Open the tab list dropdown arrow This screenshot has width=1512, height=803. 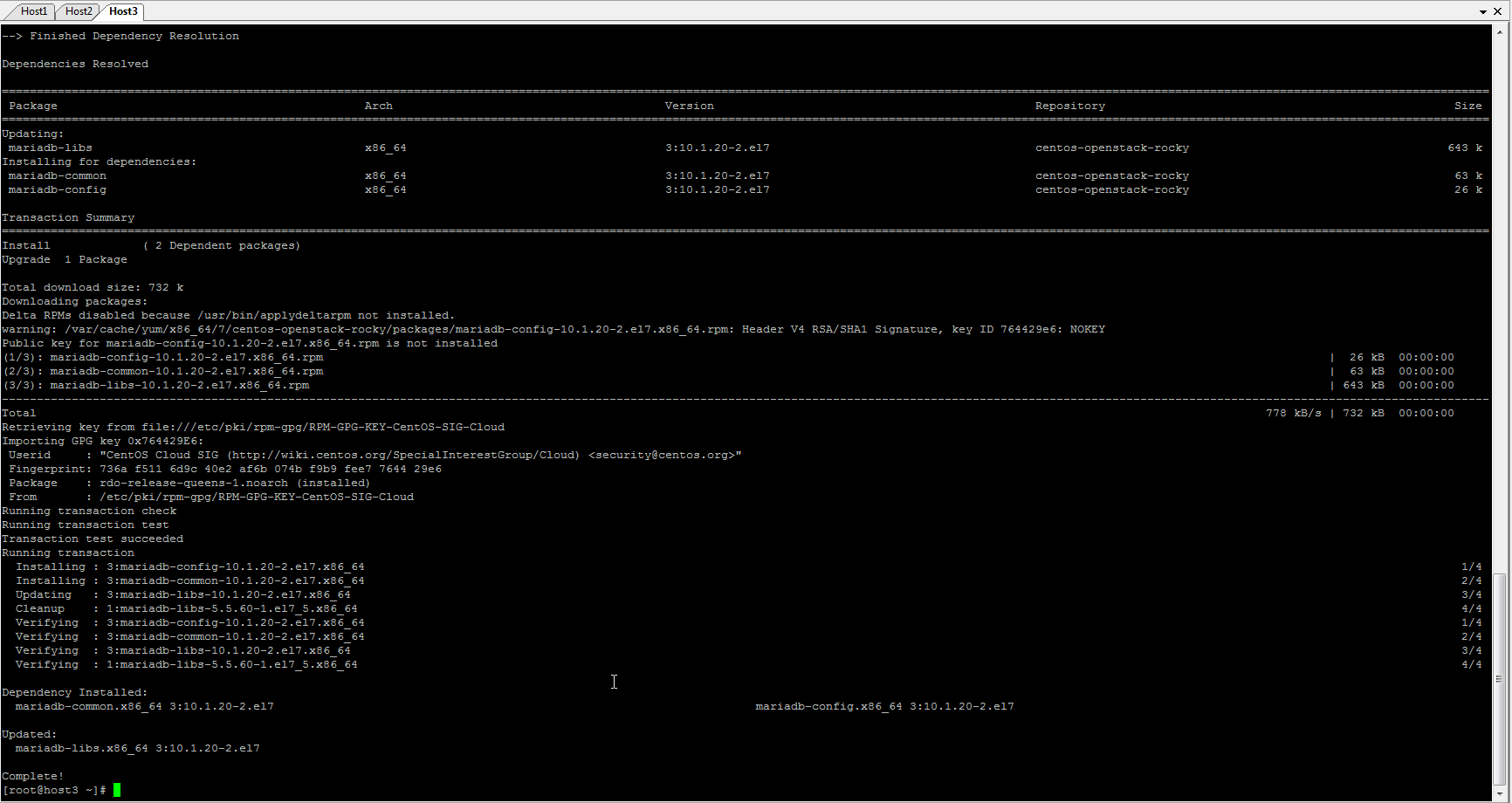coord(1483,12)
